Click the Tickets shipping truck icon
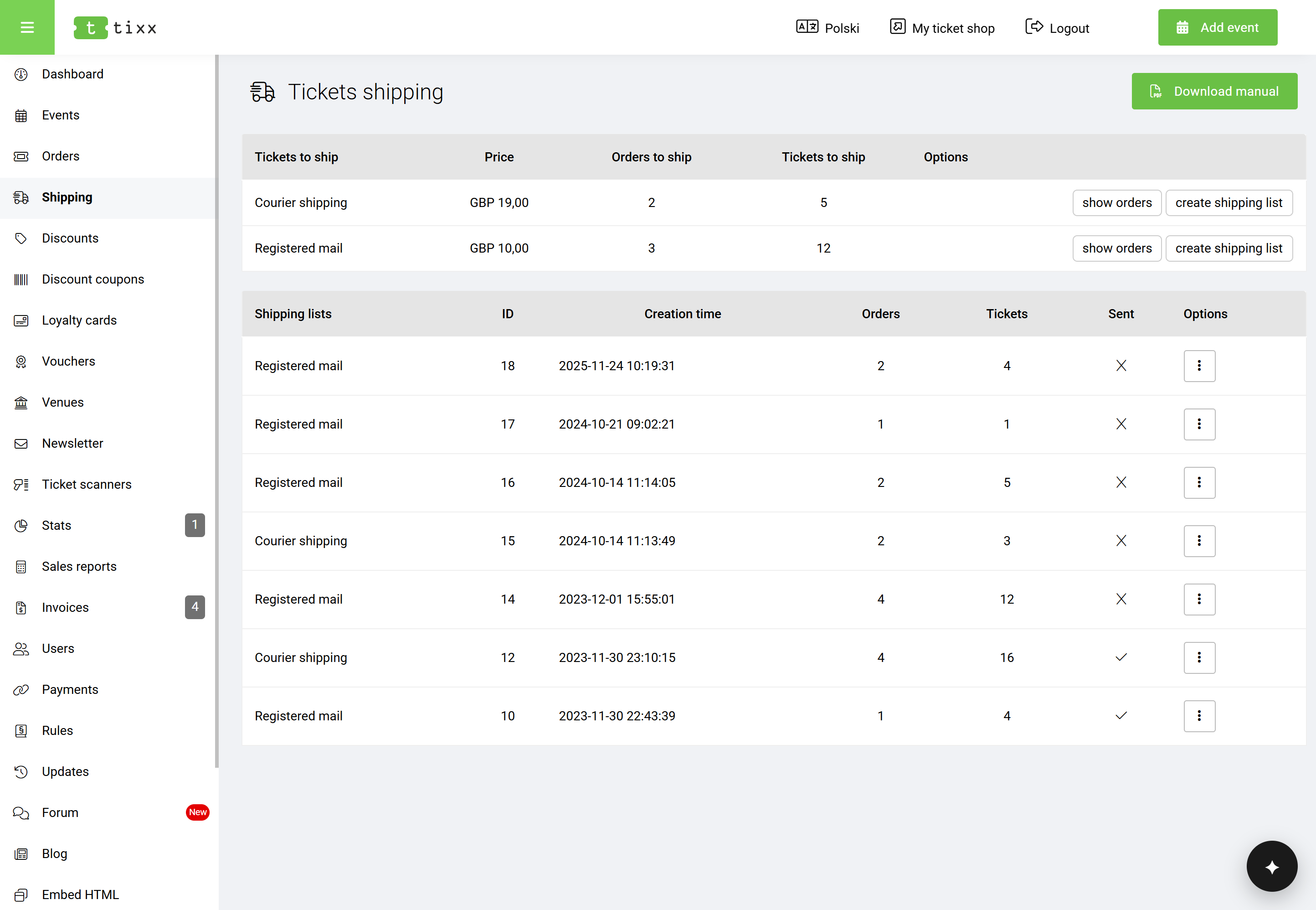This screenshot has height=910, width=1316. (262, 92)
